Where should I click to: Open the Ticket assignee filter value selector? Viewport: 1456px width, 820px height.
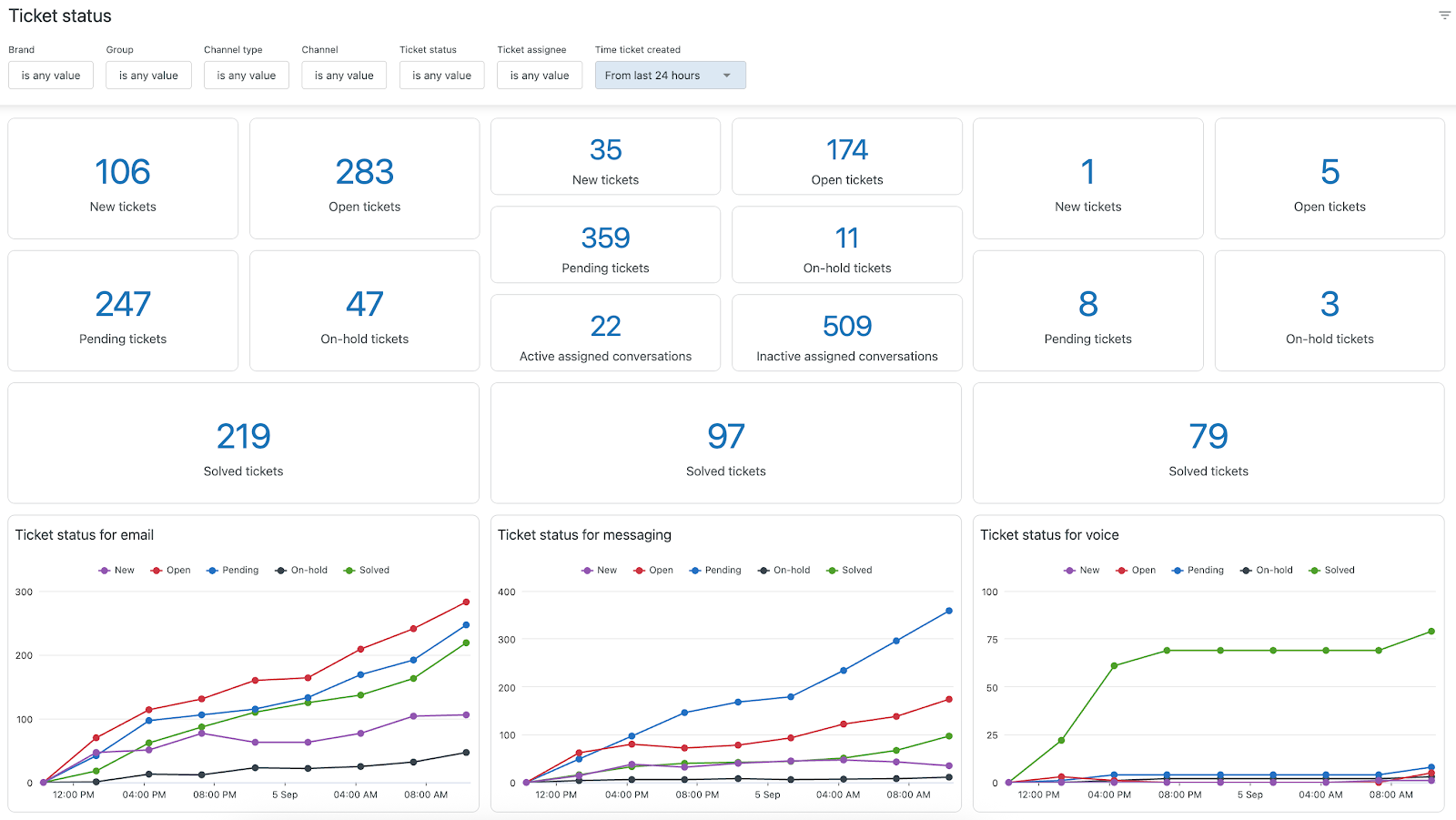[540, 76]
